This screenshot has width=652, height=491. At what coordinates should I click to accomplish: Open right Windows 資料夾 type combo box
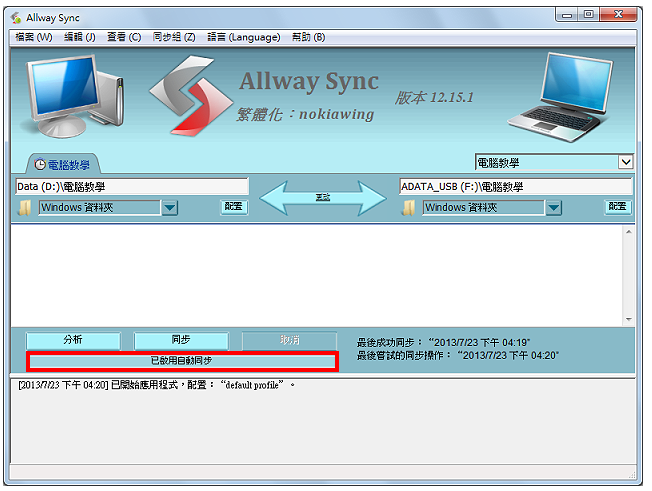pos(484,207)
